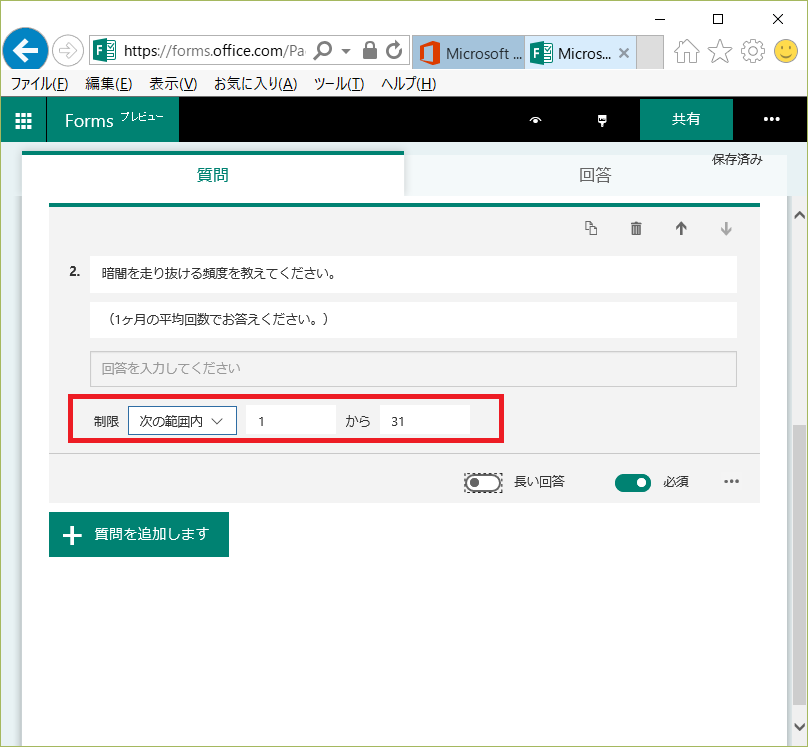Image resolution: width=808 pixels, height=747 pixels.
Task: Click the 共有 share button
Action: point(686,120)
